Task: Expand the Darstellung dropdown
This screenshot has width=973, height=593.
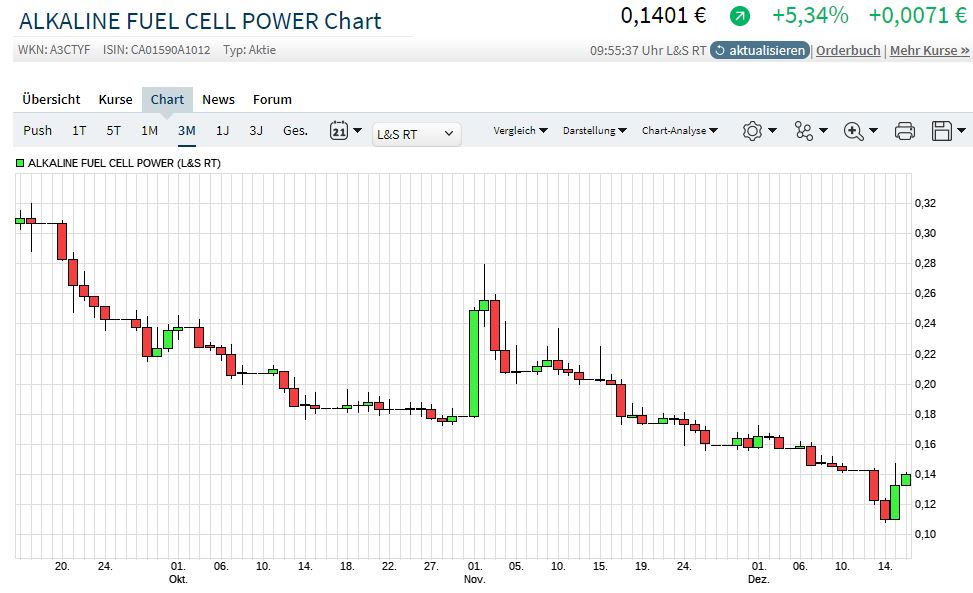Action: [594, 130]
